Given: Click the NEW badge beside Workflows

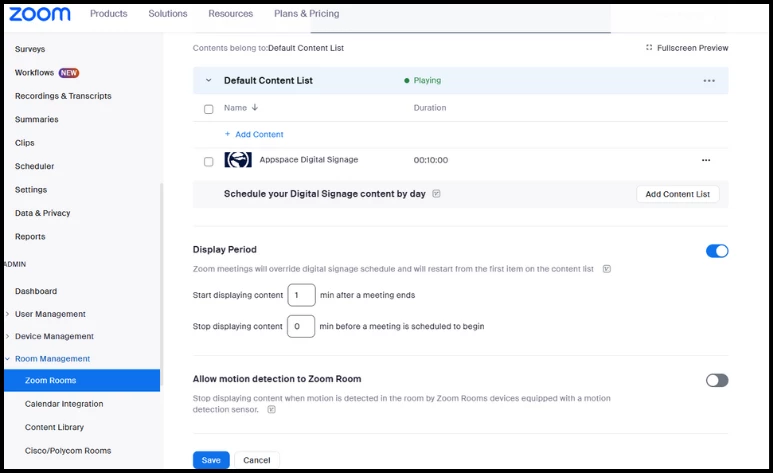Looking at the screenshot, I should (x=69, y=73).
